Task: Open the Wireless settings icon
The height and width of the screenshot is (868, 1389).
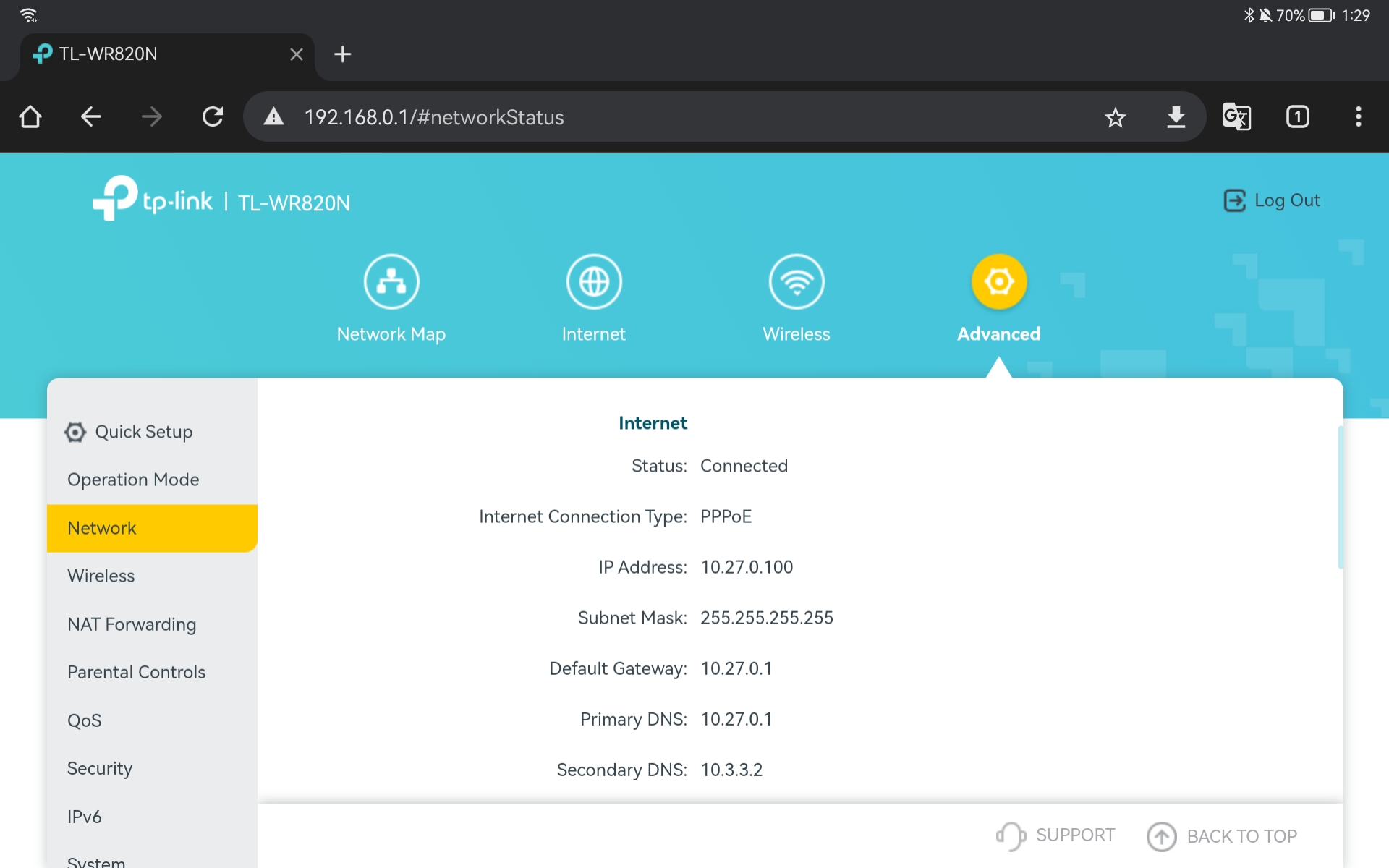Action: point(796,282)
